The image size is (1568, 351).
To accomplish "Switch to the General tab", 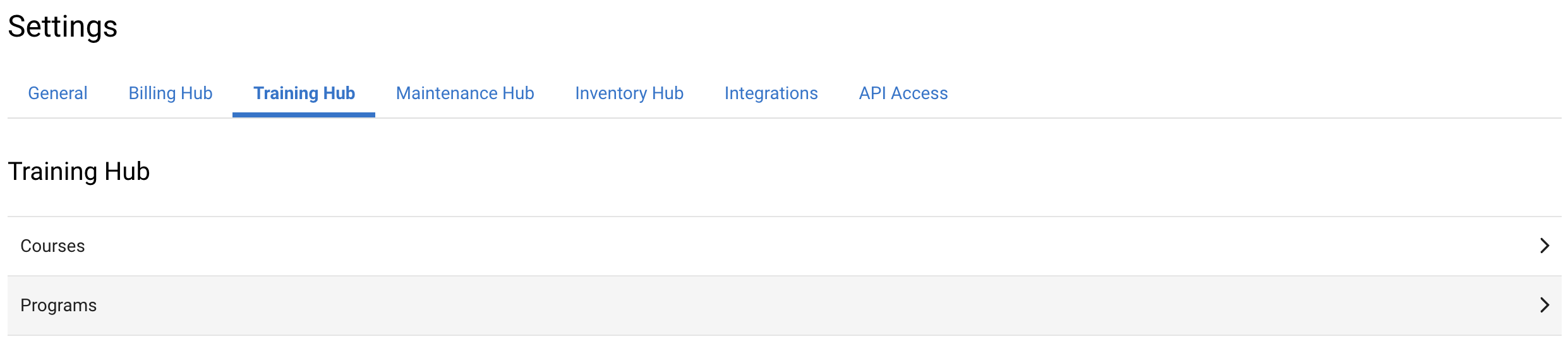I will click(x=57, y=93).
